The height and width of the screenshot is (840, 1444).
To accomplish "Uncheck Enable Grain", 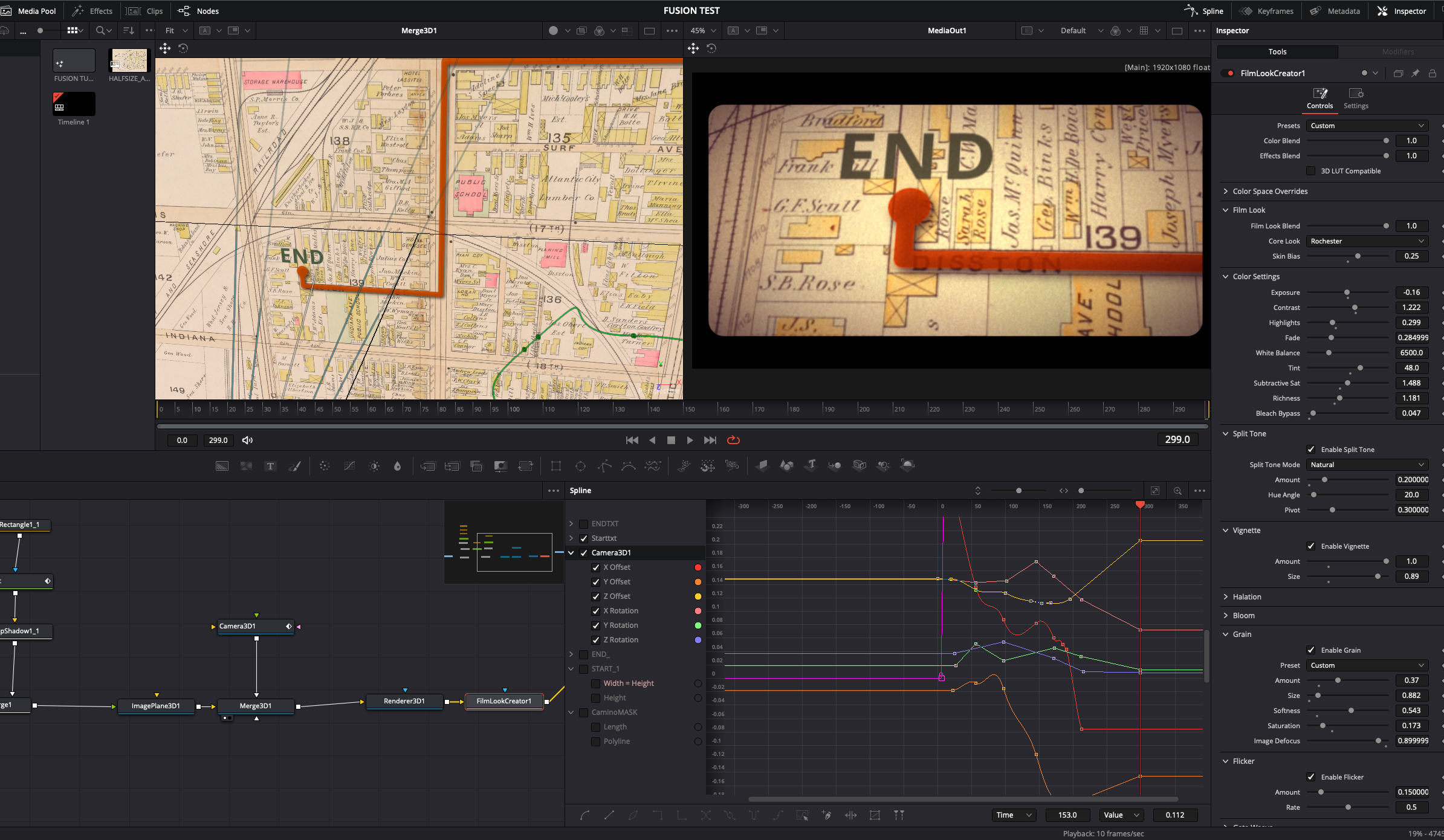I will coord(1310,650).
